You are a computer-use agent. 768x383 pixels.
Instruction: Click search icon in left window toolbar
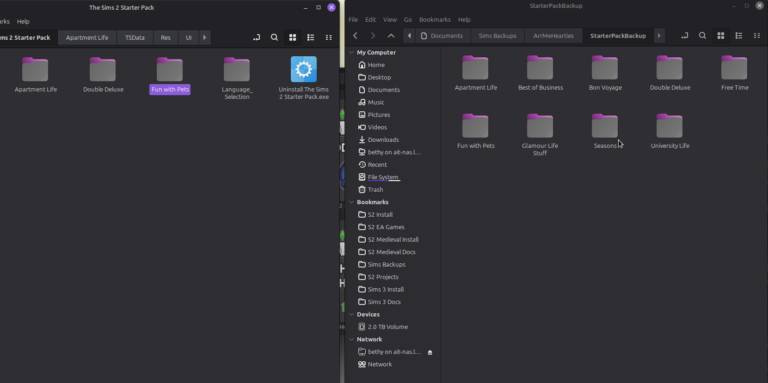[274, 37]
